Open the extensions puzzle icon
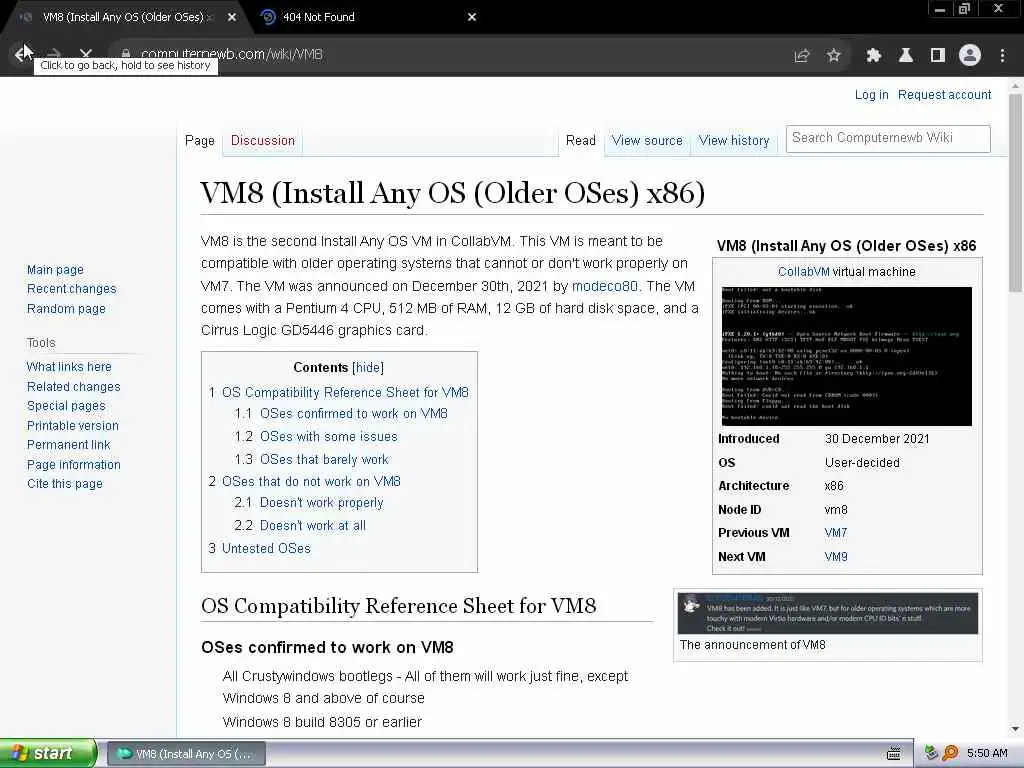The image size is (1024, 768). [873, 56]
